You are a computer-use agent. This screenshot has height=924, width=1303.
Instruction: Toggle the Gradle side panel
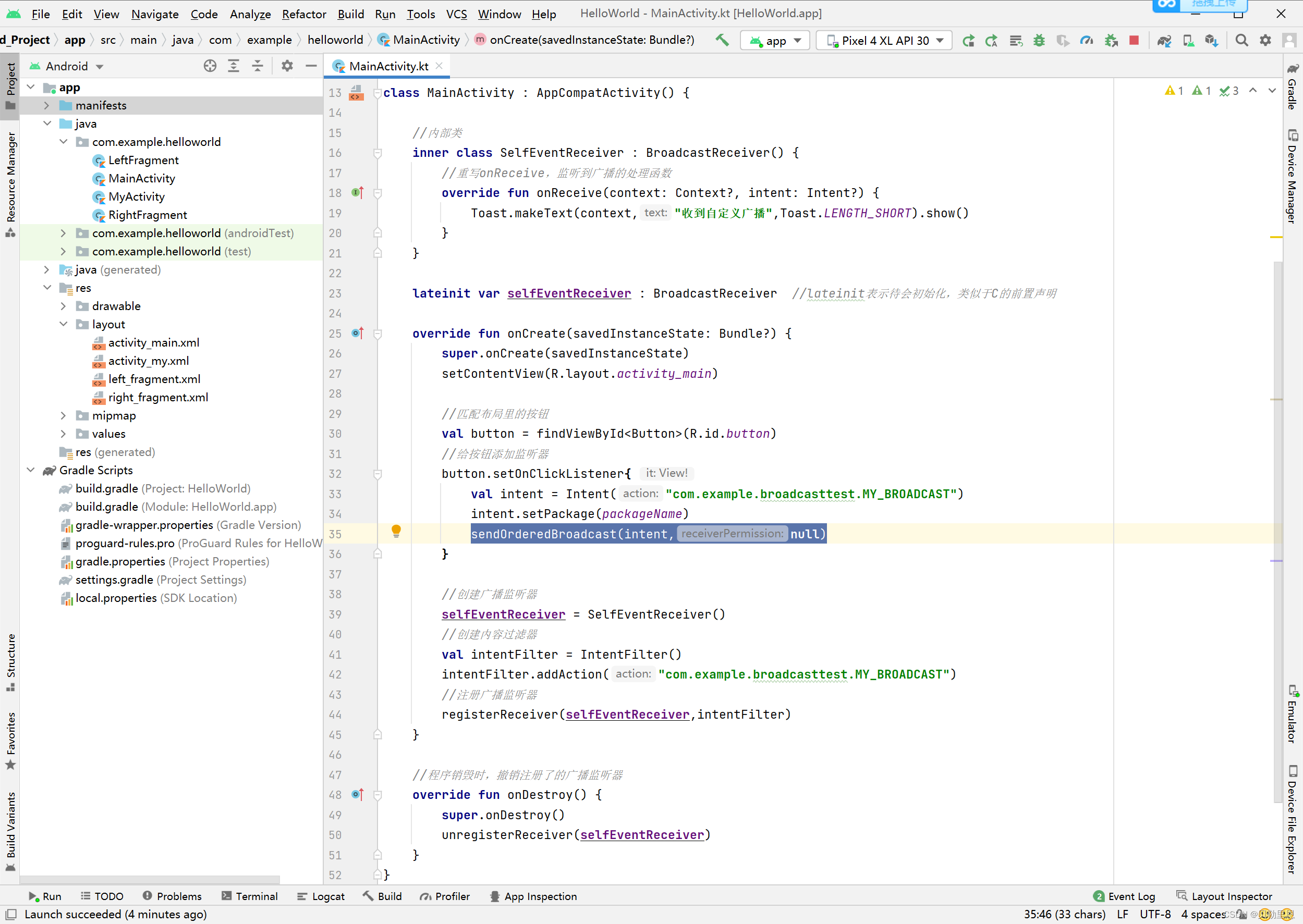click(x=1292, y=87)
